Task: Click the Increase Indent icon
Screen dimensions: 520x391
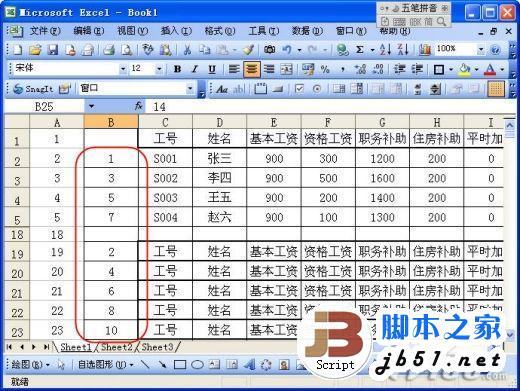Action: (x=417, y=69)
